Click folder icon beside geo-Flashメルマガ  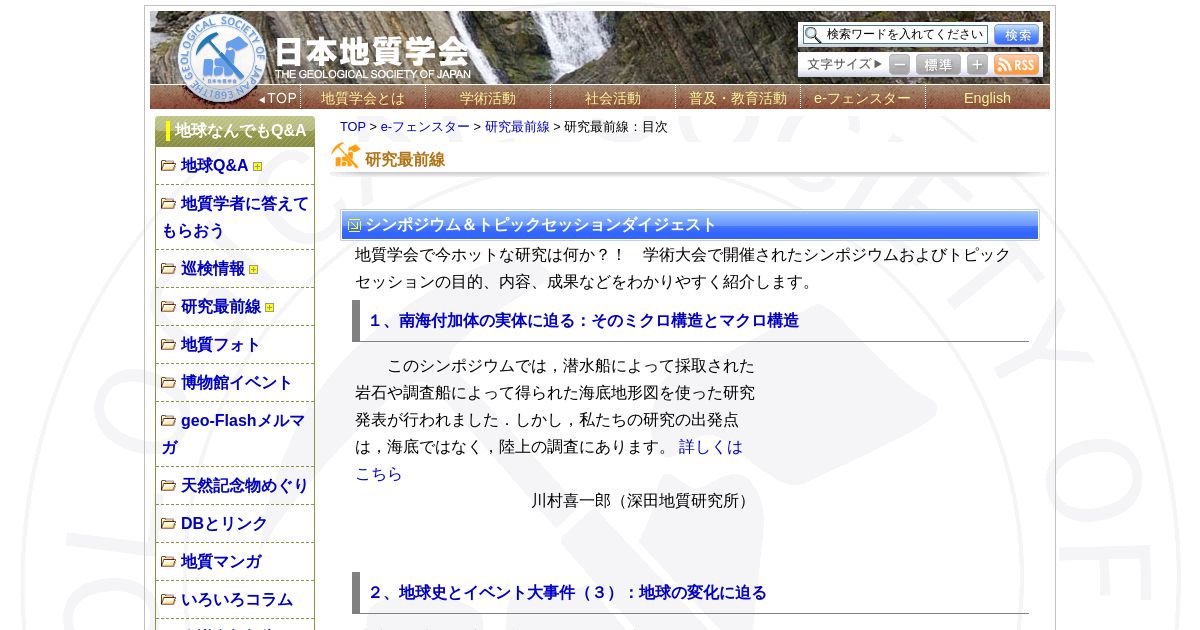pyautogui.click(x=168, y=421)
